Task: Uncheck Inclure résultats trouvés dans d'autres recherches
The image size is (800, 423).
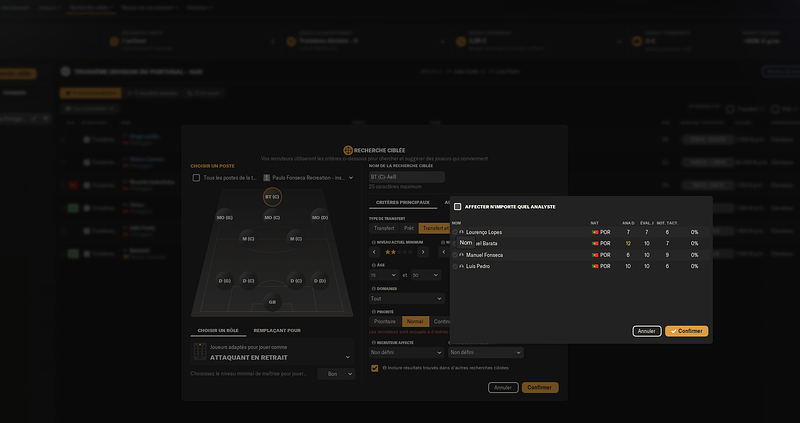Action: tap(375, 368)
